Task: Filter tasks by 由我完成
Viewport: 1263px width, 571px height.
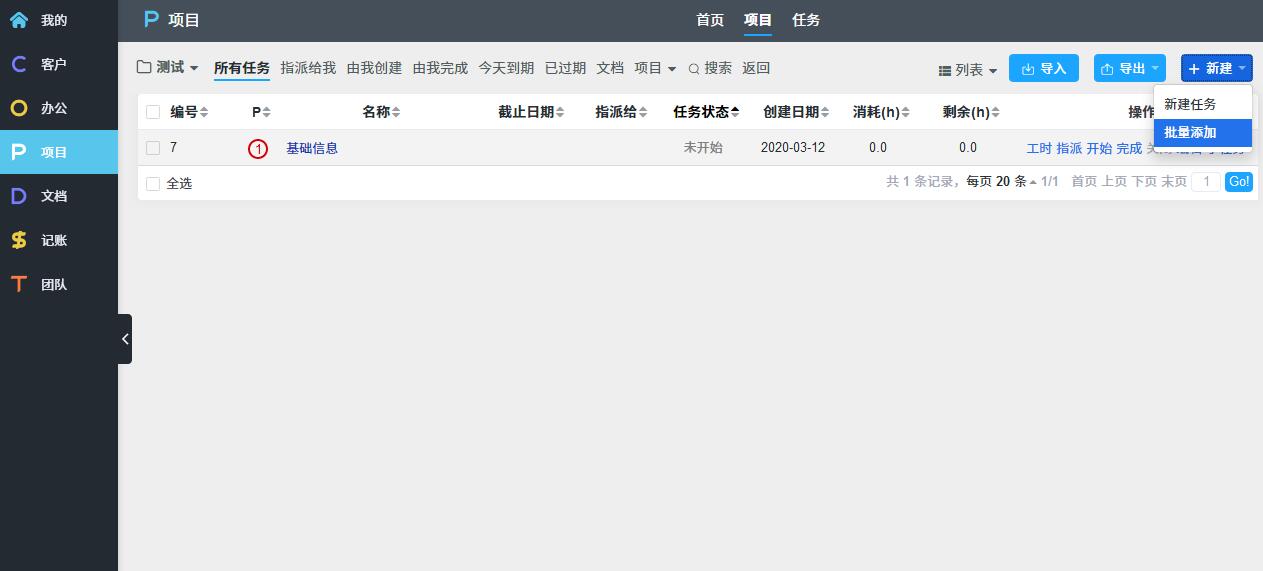Action: click(x=440, y=68)
